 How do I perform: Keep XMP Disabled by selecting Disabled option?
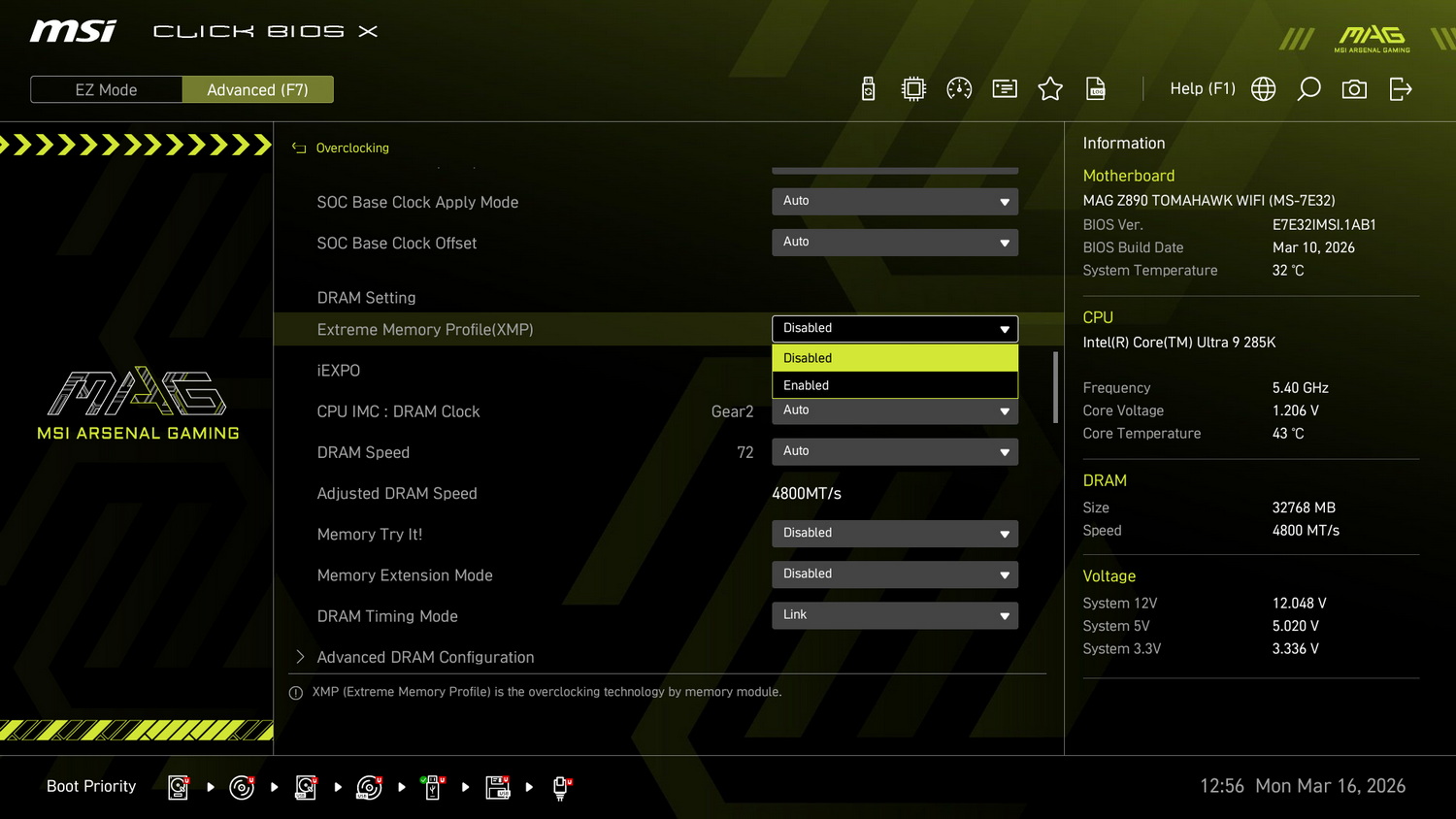pos(894,357)
